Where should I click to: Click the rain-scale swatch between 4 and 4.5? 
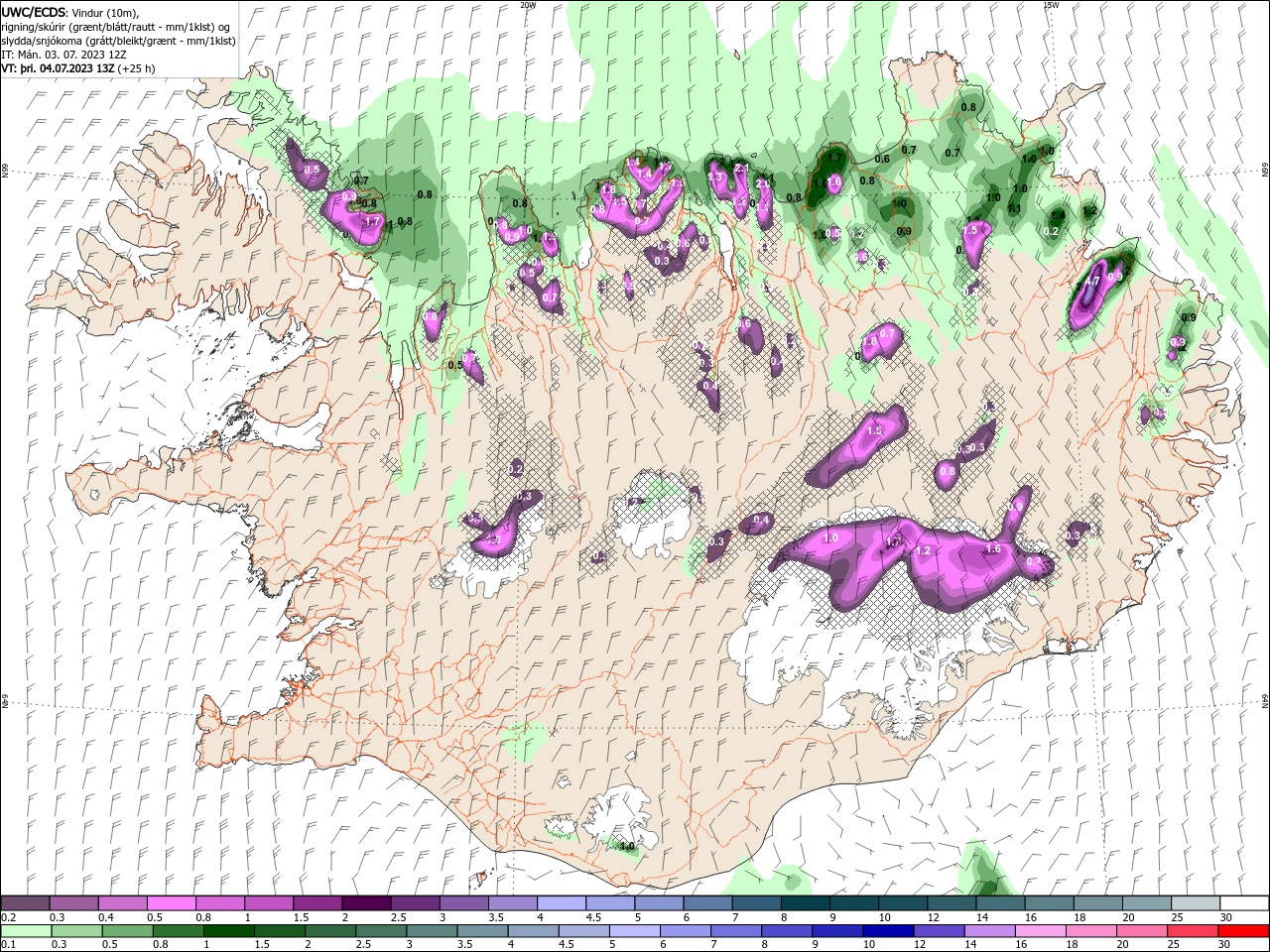point(532,931)
